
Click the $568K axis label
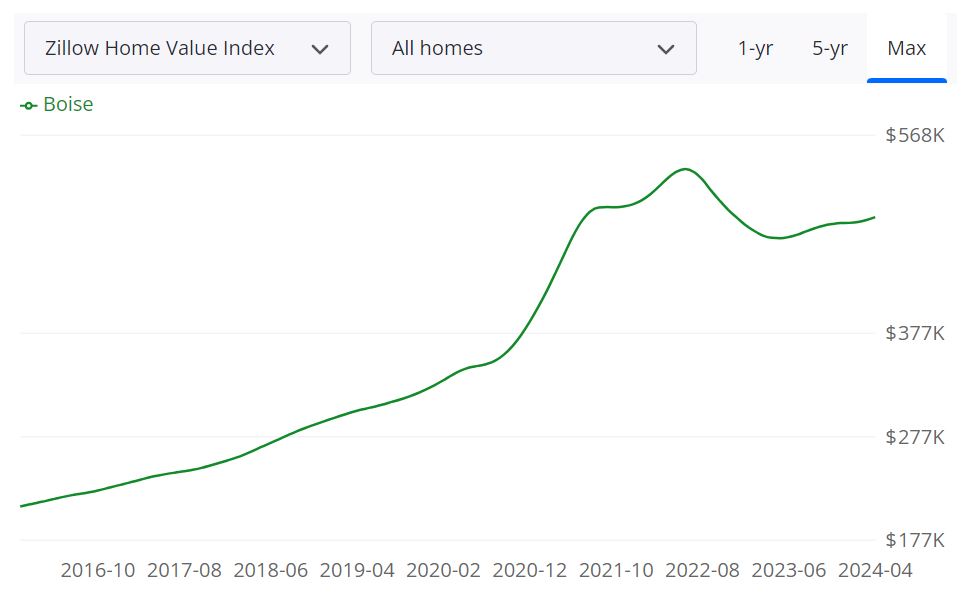tap(915, 135)
